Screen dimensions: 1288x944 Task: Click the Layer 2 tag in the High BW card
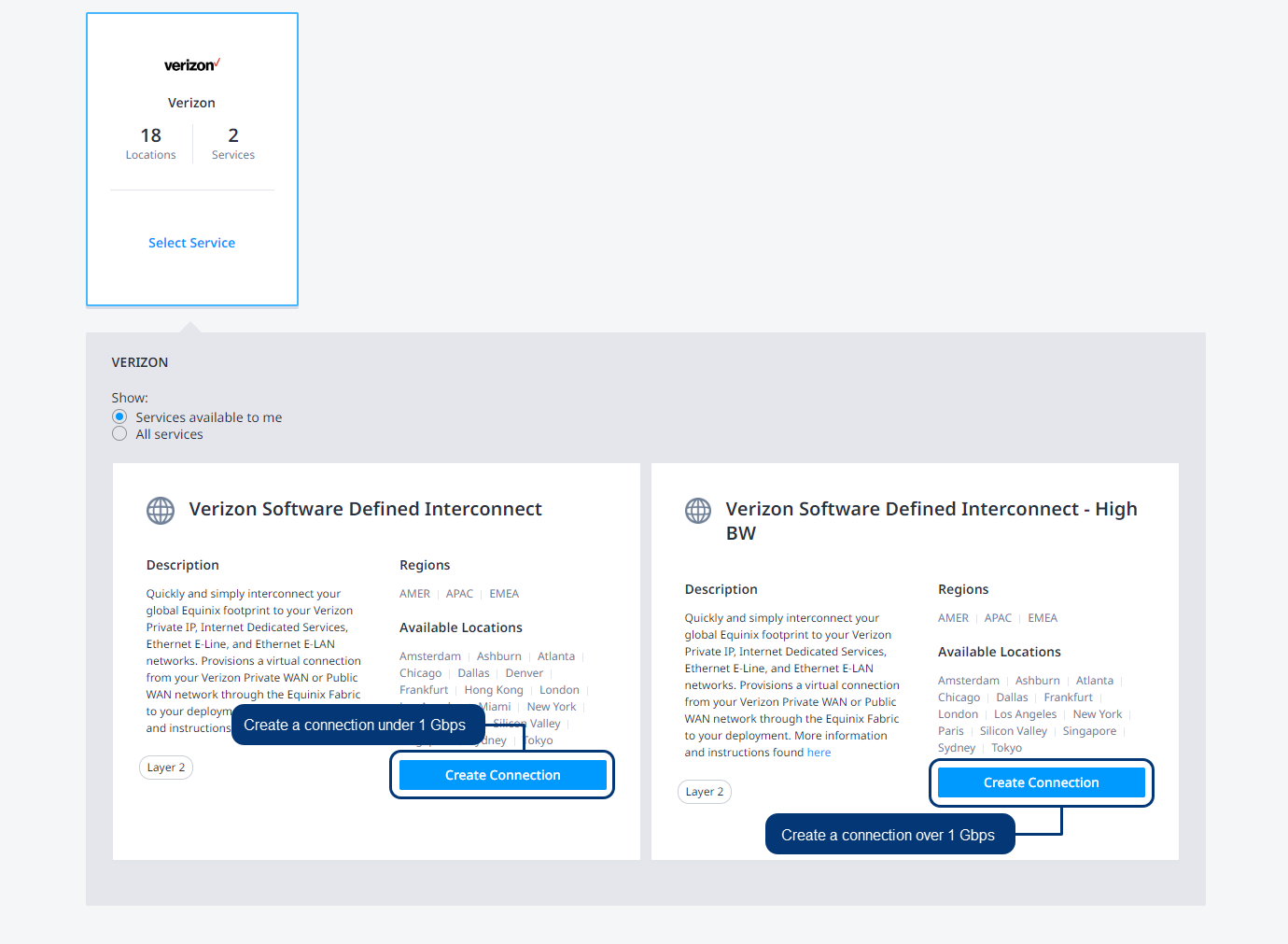pos(705,792)
